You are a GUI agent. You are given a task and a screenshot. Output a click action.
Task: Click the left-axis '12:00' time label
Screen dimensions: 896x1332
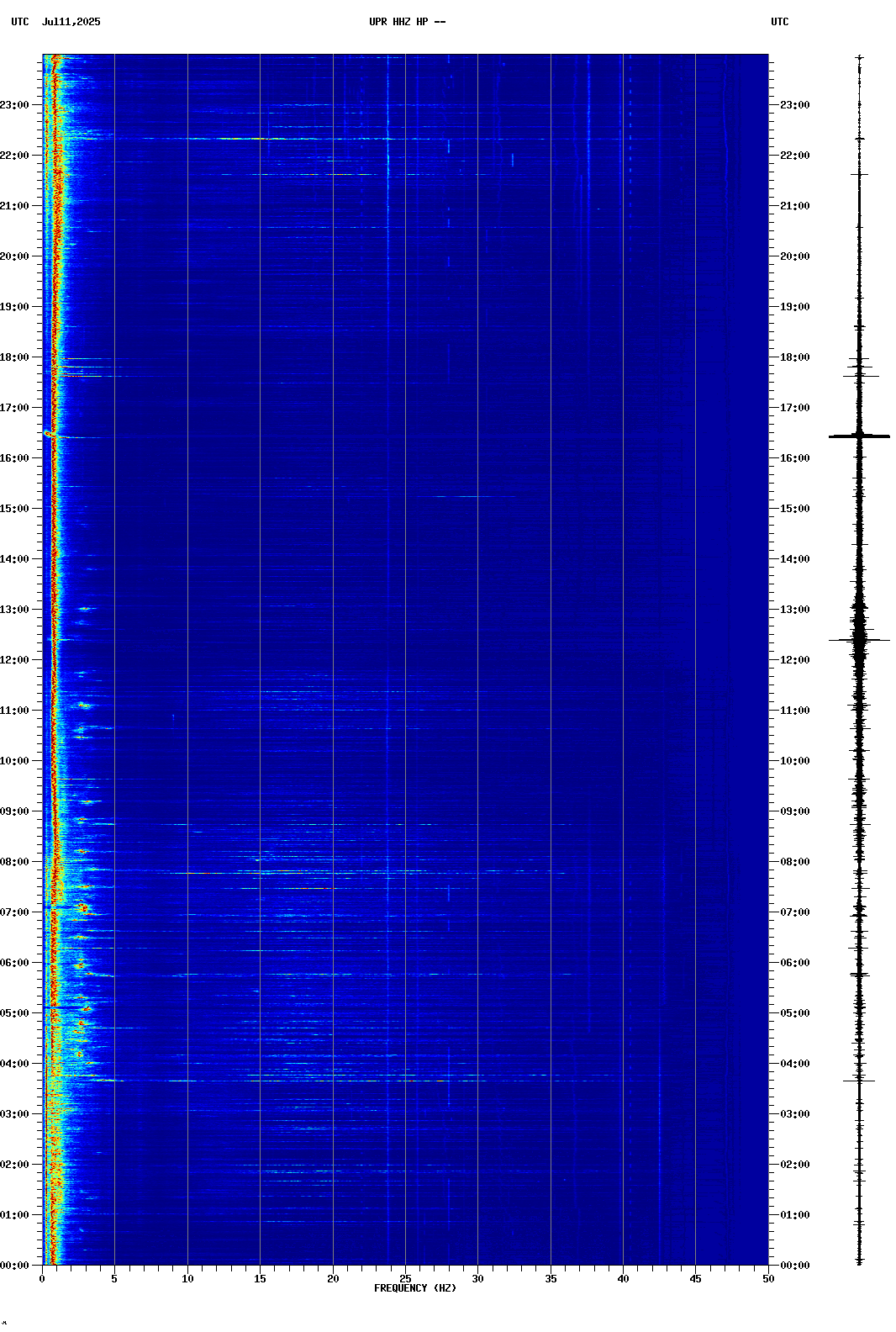click(x=14, y=660)
